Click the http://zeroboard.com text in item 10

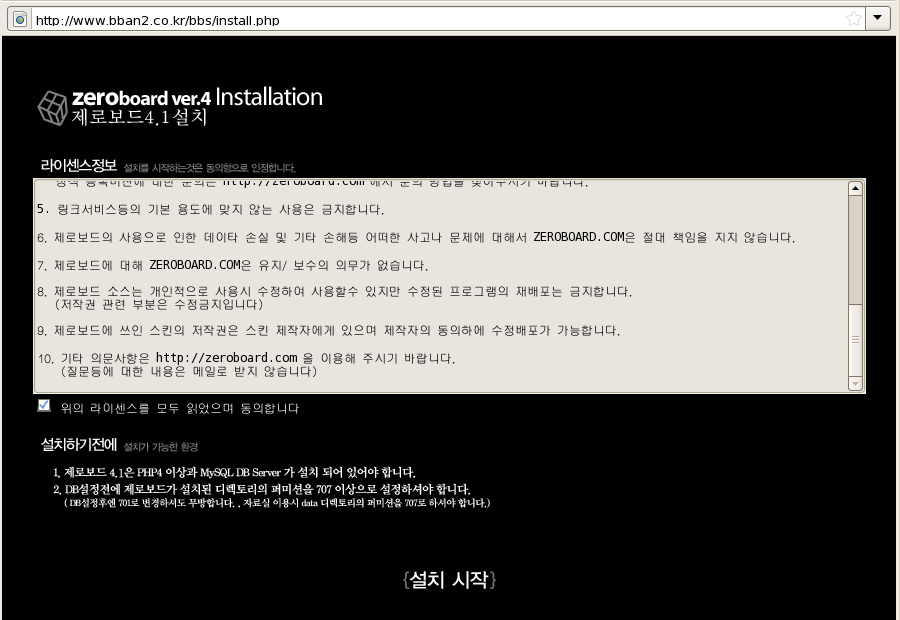(x=227, y=358)
